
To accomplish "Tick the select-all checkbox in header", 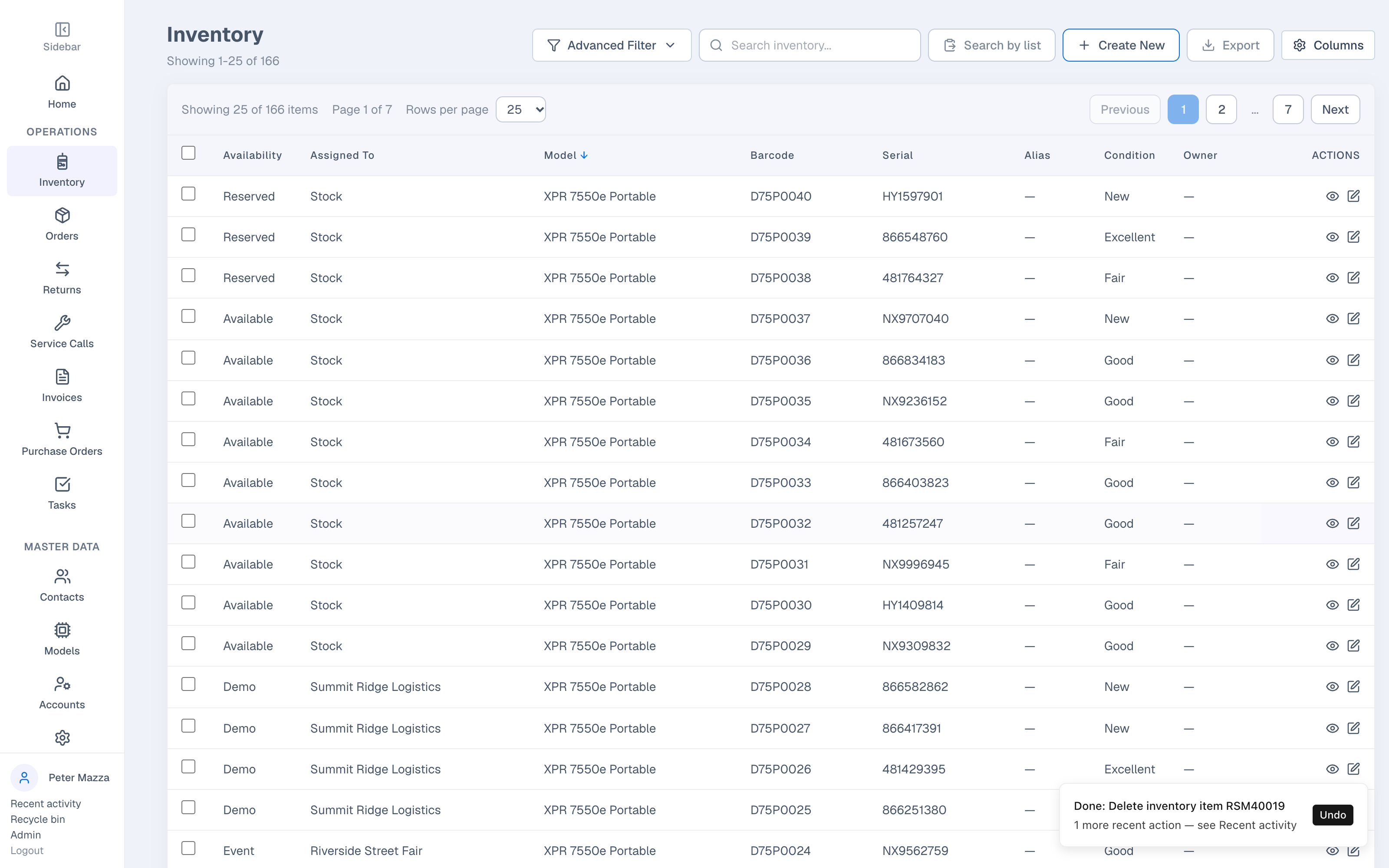I will point(188,153).
